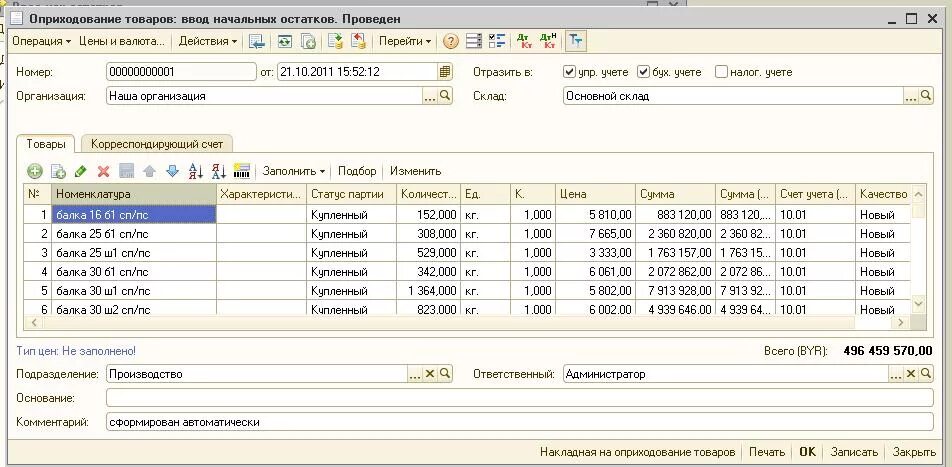The width and height of the screenshot is (952, 467).
Task: Click the quantity cell 529,000
Action: [428, 253]
